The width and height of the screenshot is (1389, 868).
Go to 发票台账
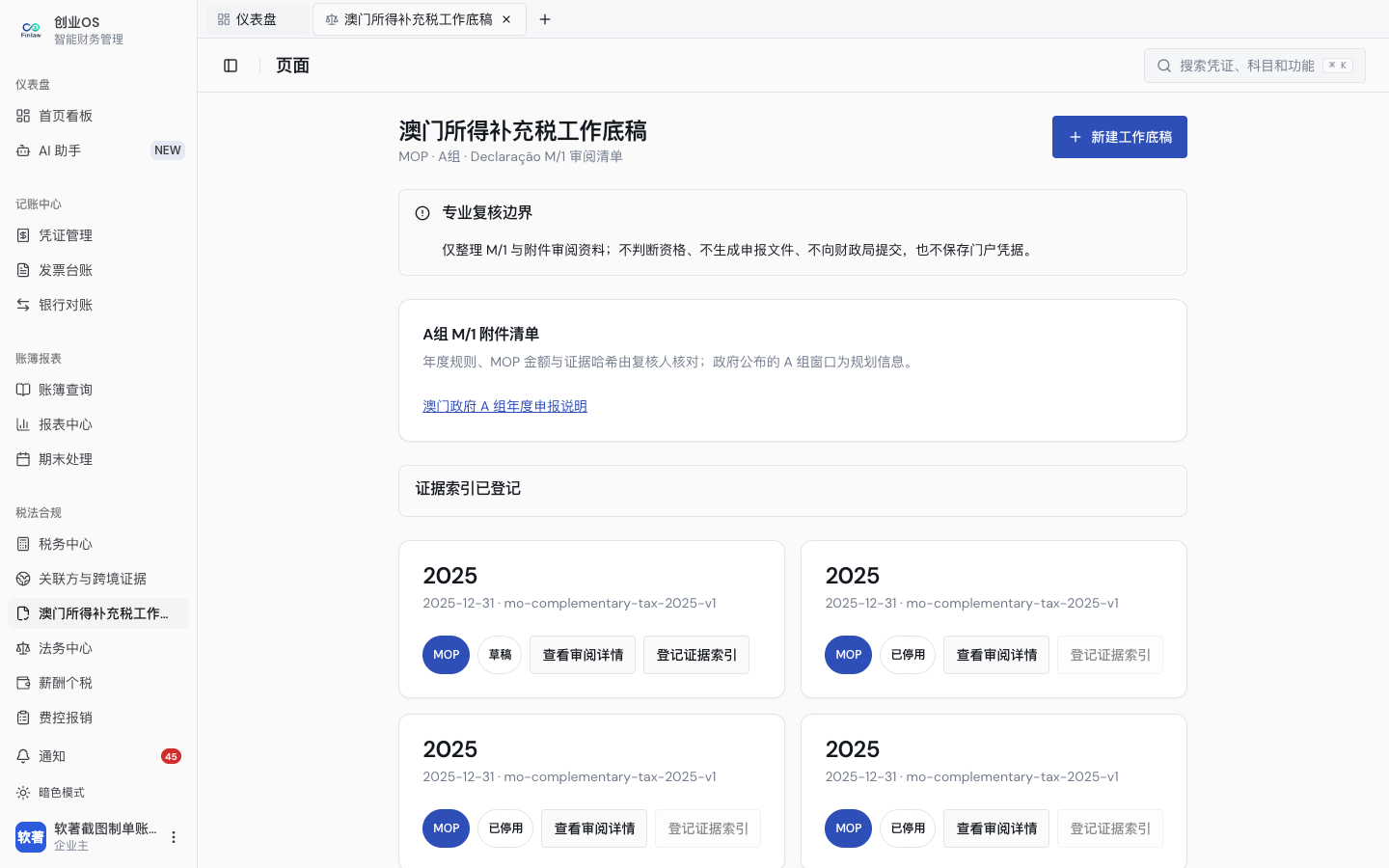[x=98, y=270]
